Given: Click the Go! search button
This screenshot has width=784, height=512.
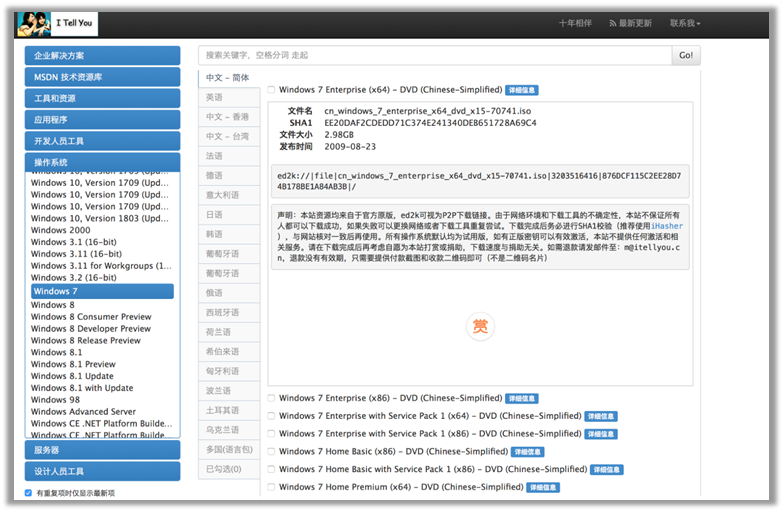Looking at the screenshot, I should pyautogui.click(x=686, y=56).
